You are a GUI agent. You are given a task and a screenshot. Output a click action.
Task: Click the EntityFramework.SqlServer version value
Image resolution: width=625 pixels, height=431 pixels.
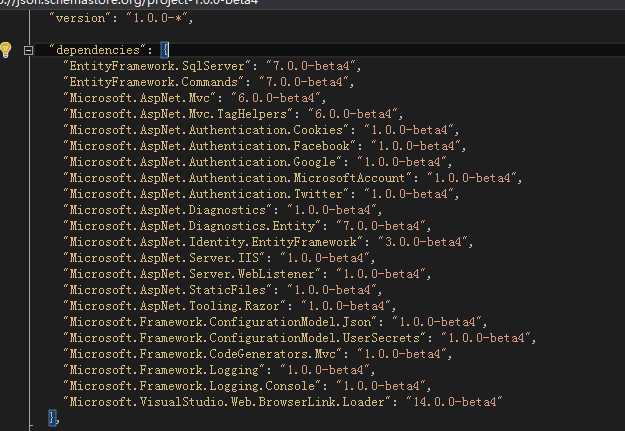coord(311,66)
